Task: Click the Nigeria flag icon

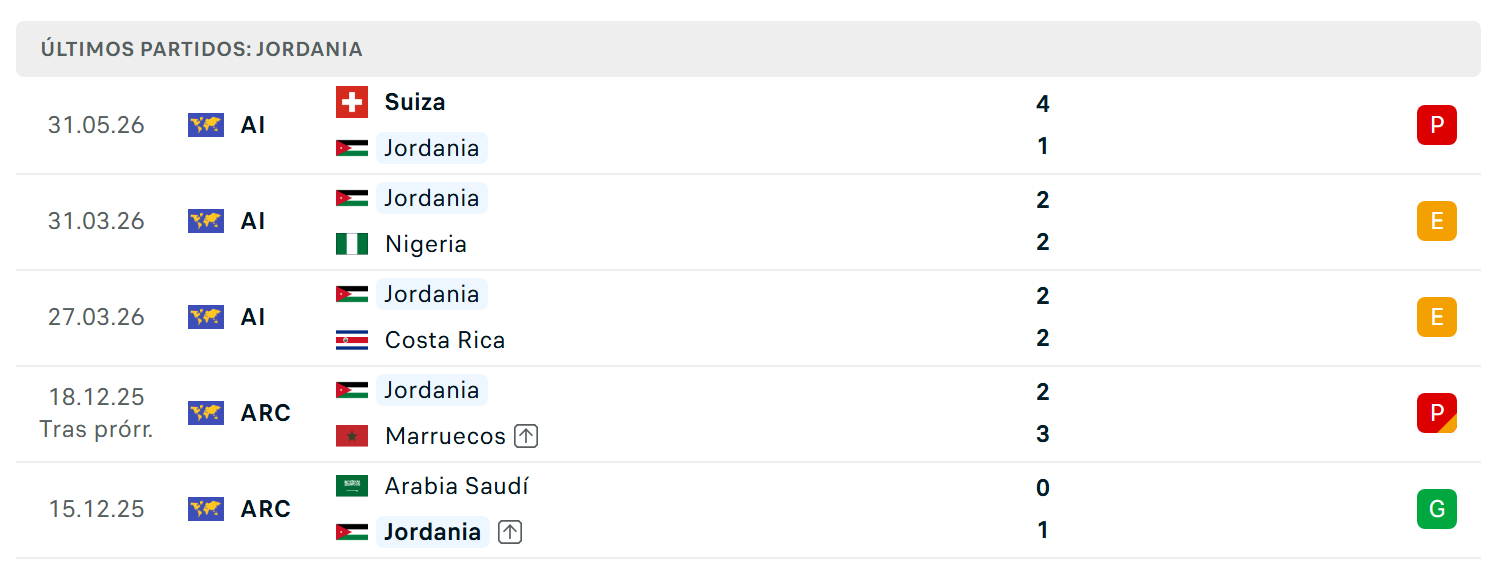Action: pyautogui.click(x=352, y=244)
